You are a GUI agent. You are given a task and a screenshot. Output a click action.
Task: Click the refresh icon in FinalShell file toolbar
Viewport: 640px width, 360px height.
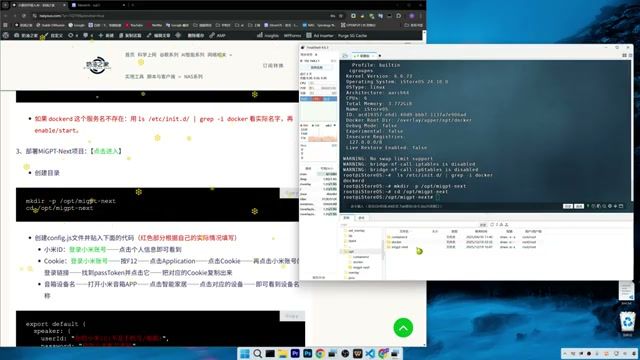click(x=492, y=225)
